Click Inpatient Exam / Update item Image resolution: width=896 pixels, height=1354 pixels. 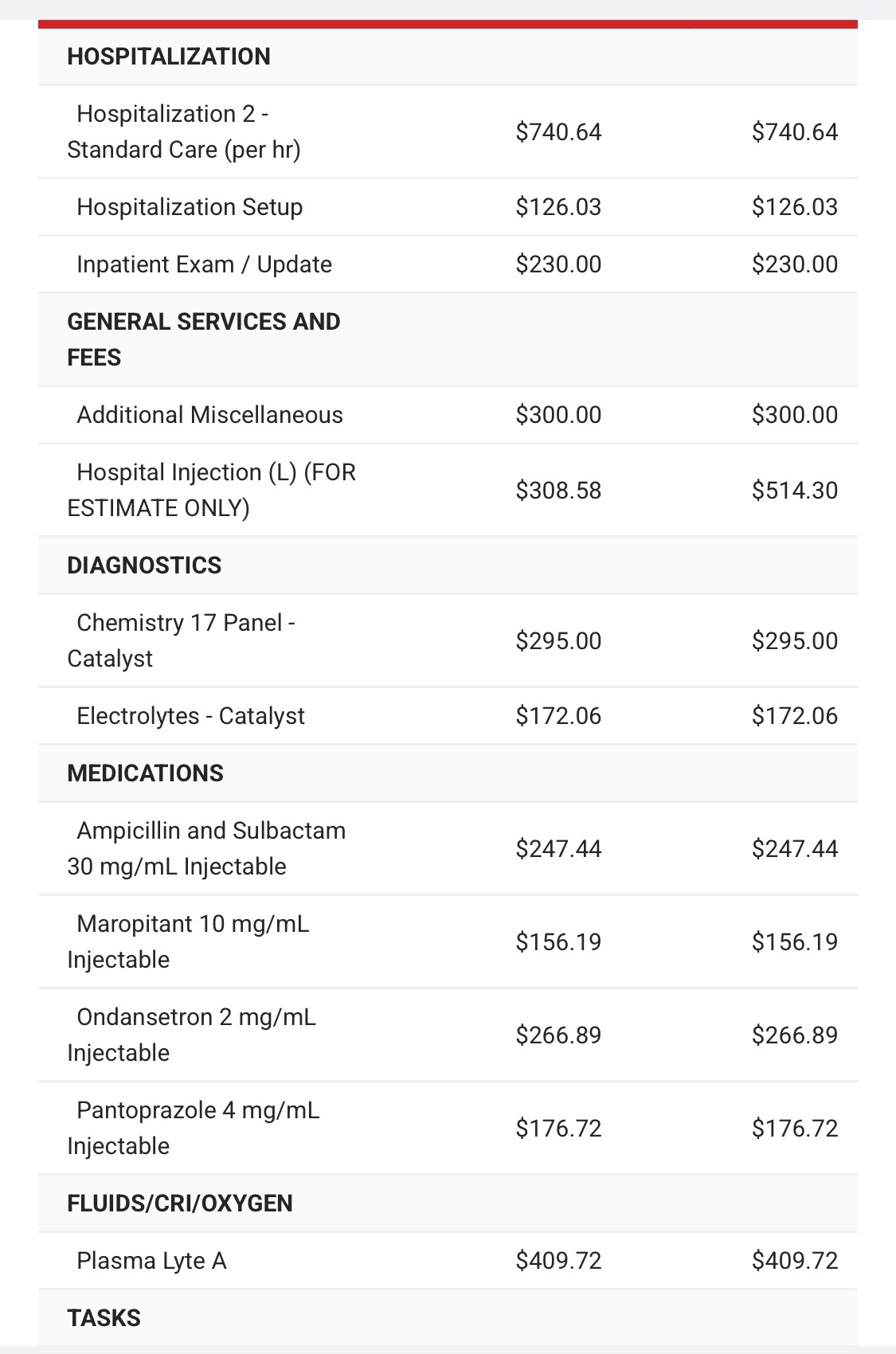click(448, 264)
